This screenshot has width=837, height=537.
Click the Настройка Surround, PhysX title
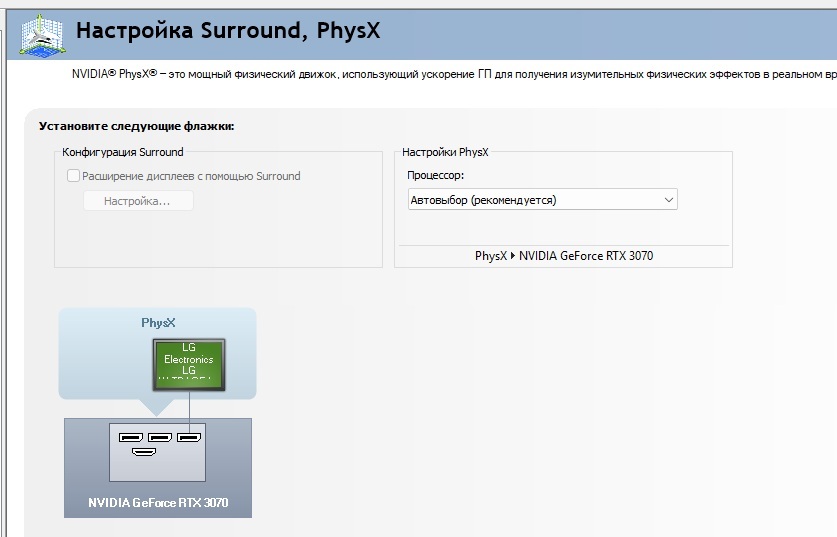[228, 30]
